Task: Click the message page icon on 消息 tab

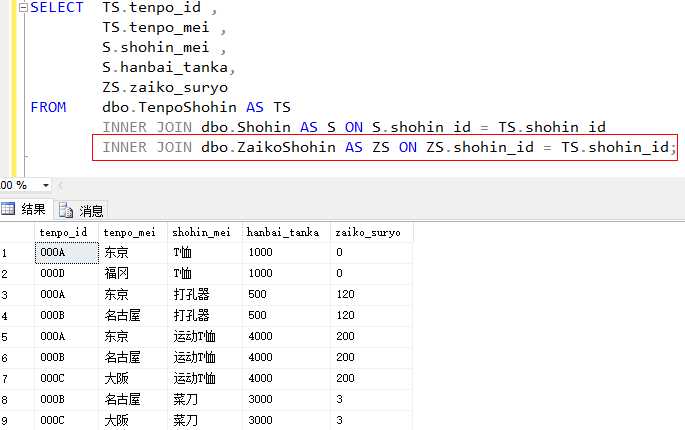Action: 66,211
